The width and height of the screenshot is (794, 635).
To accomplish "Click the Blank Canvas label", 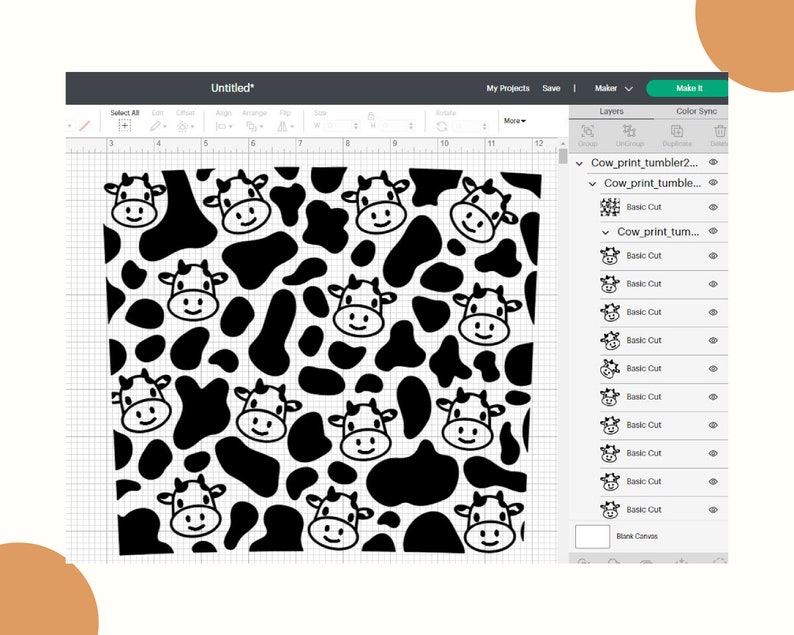I will pos(637,536).
